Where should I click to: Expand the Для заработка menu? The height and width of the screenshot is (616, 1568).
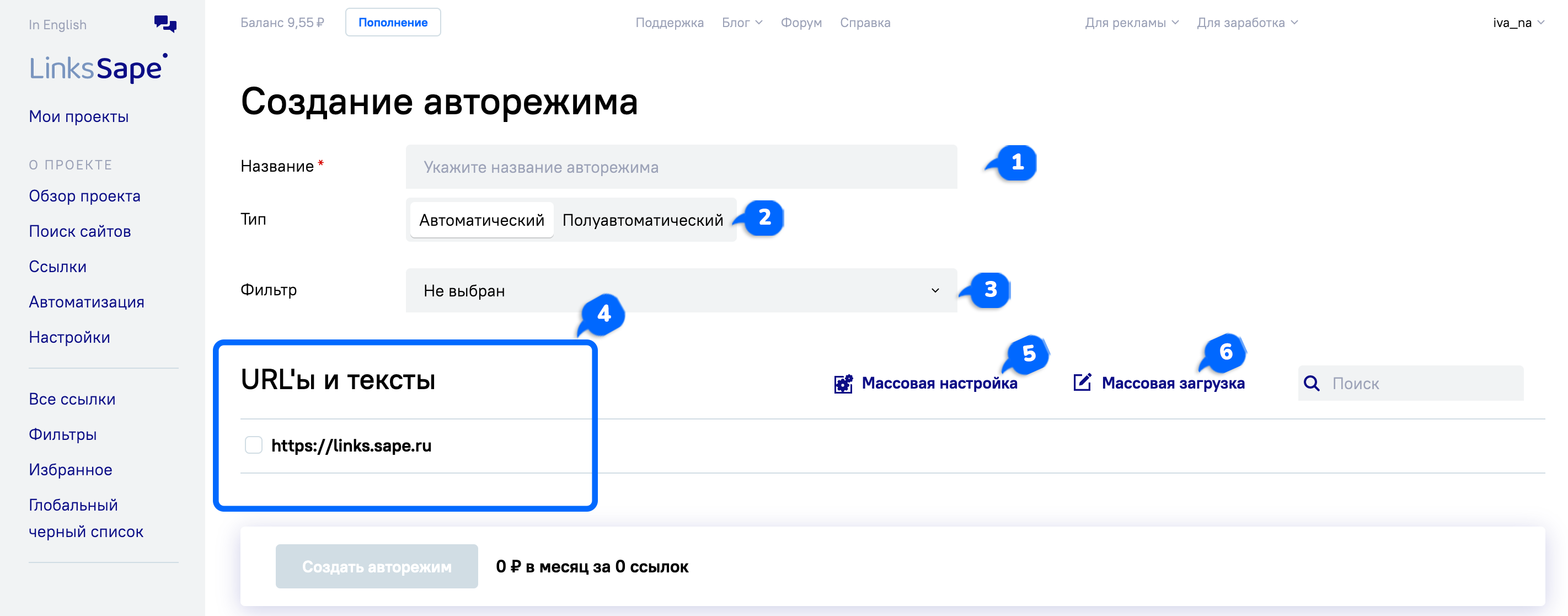tap(1247, 23)
